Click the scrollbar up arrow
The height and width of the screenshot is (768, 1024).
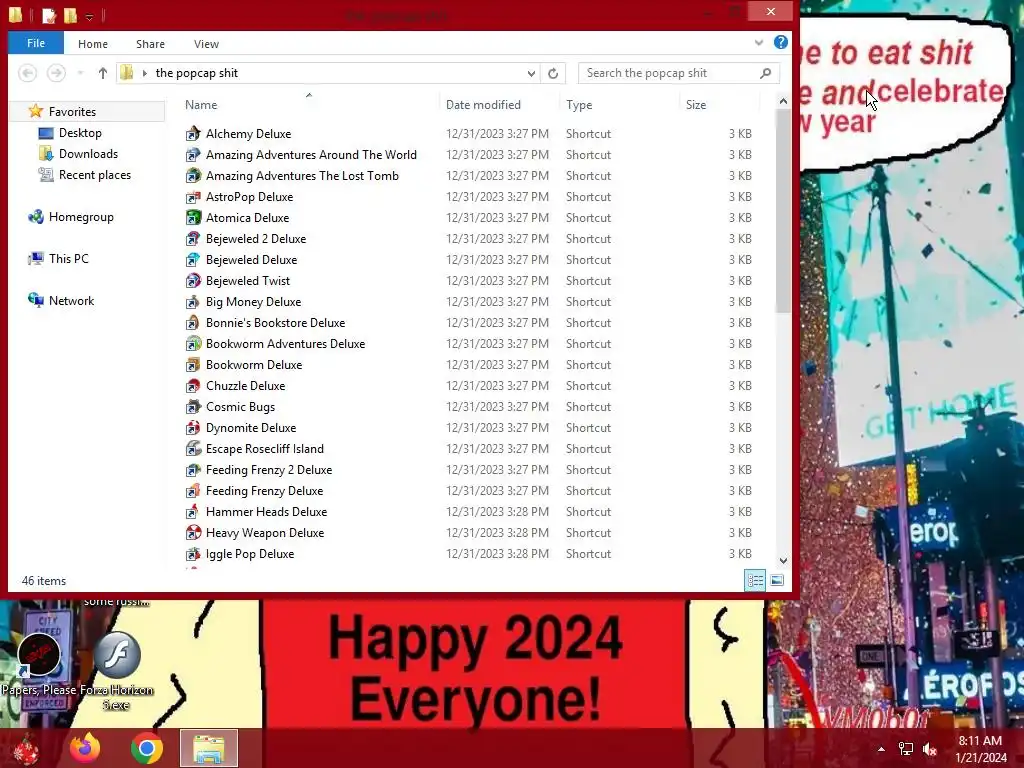click(x=783, y=101)
